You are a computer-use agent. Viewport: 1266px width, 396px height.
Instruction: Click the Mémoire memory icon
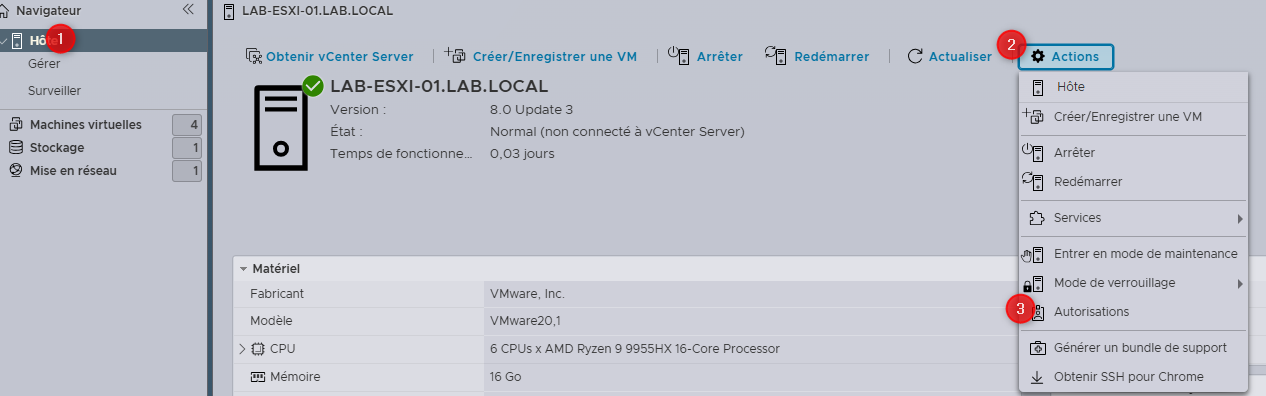tap(257, 377)
